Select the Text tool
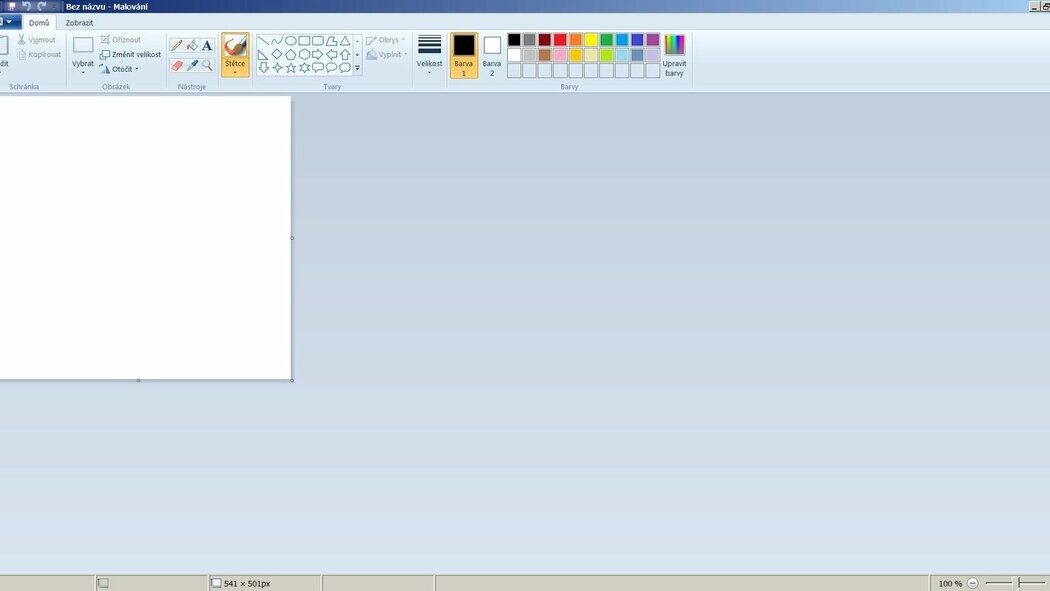 pos(207,45)
